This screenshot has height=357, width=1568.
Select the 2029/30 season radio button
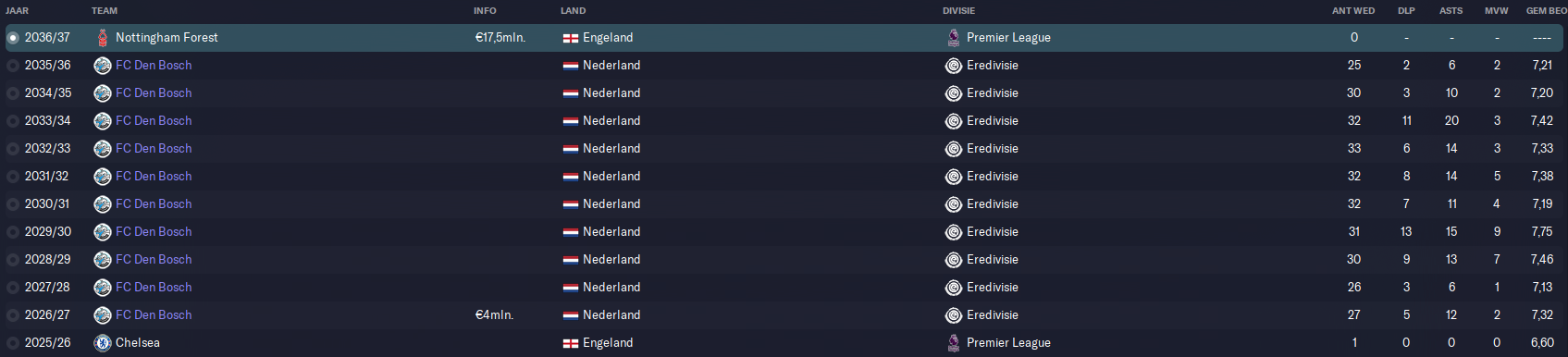click(13, 232)
